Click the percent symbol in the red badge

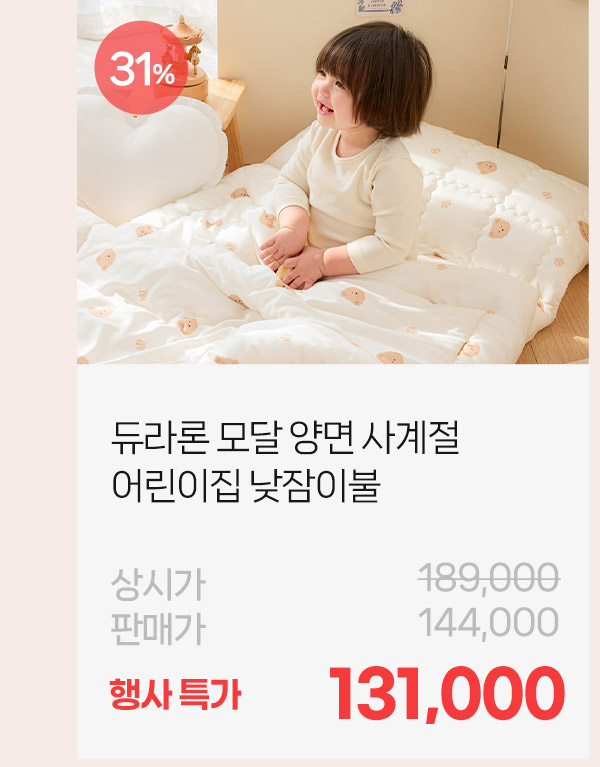coord(163,74)
